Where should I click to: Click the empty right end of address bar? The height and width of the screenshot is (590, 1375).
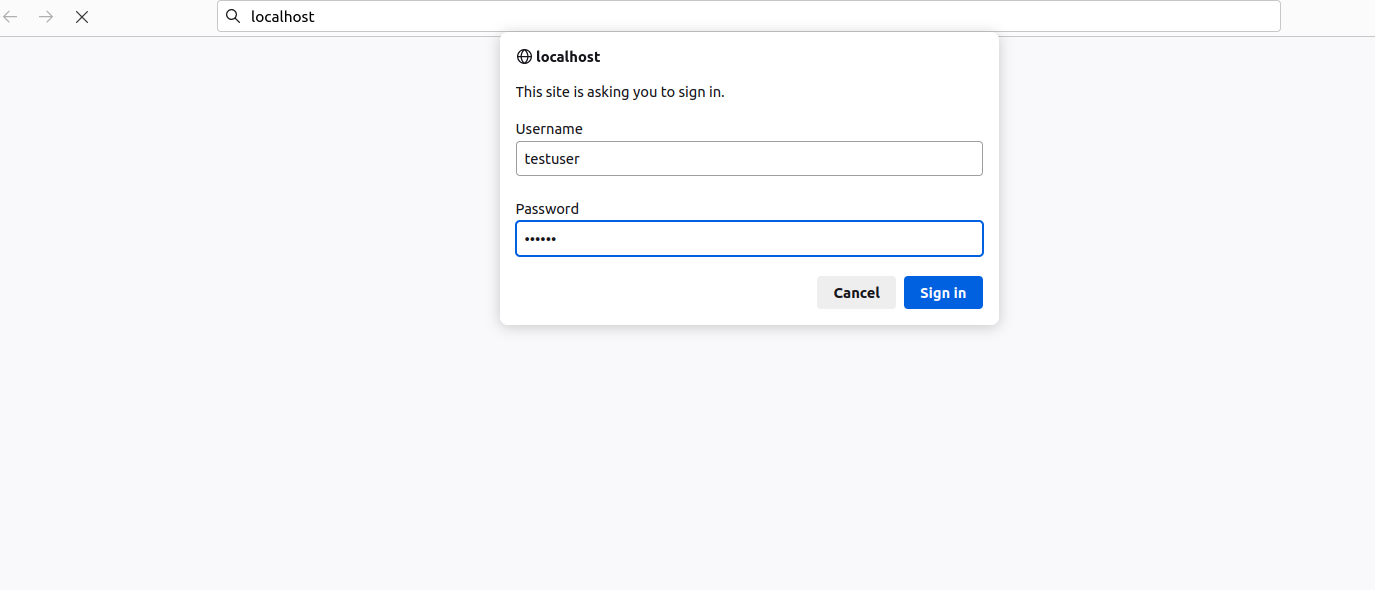pyautogui.click(x=1200, y=17)
